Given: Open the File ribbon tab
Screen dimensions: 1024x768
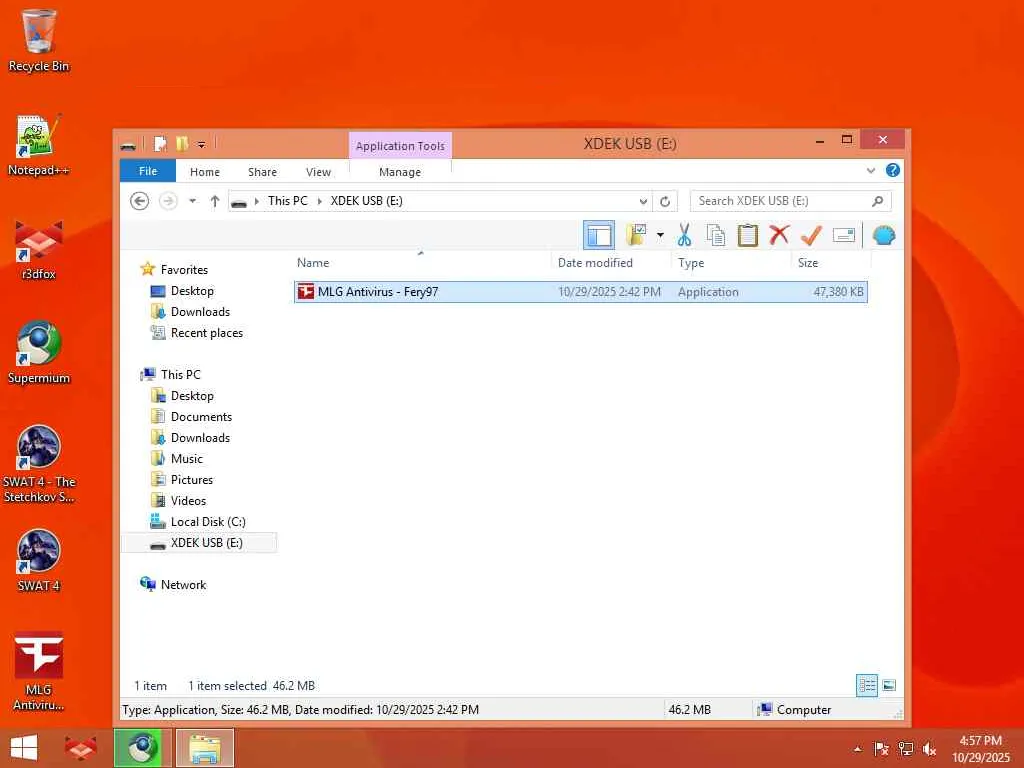Looking at the screenshot, I should click(x=148, y=171).
